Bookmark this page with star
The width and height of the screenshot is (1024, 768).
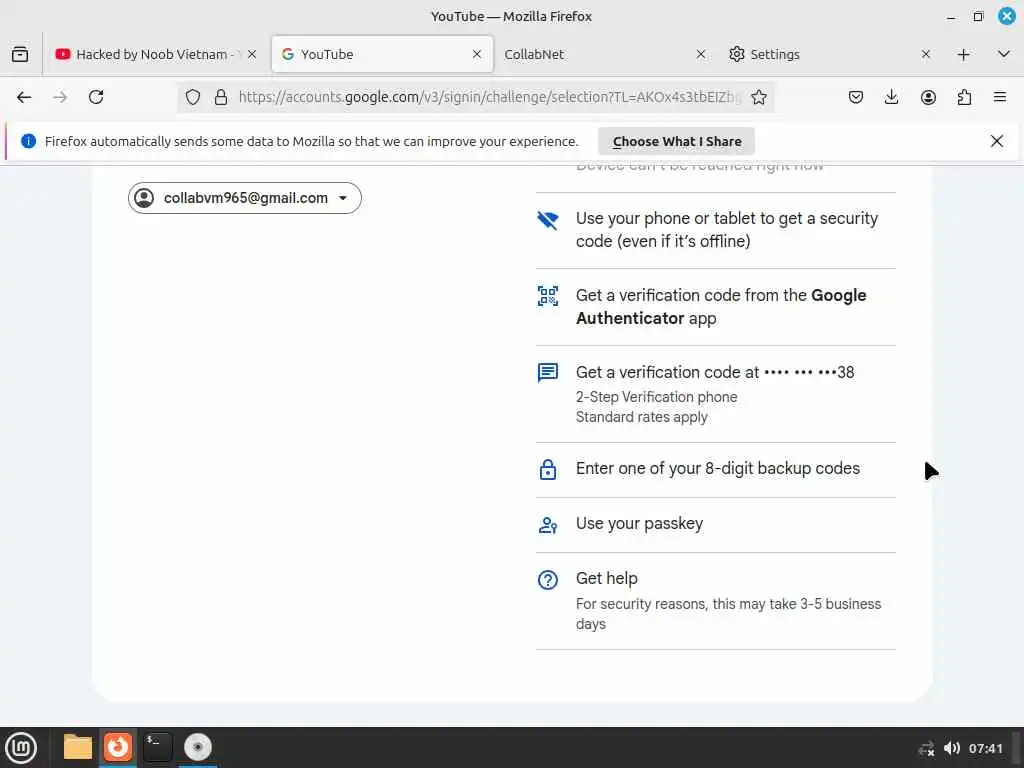click(758, 97)
